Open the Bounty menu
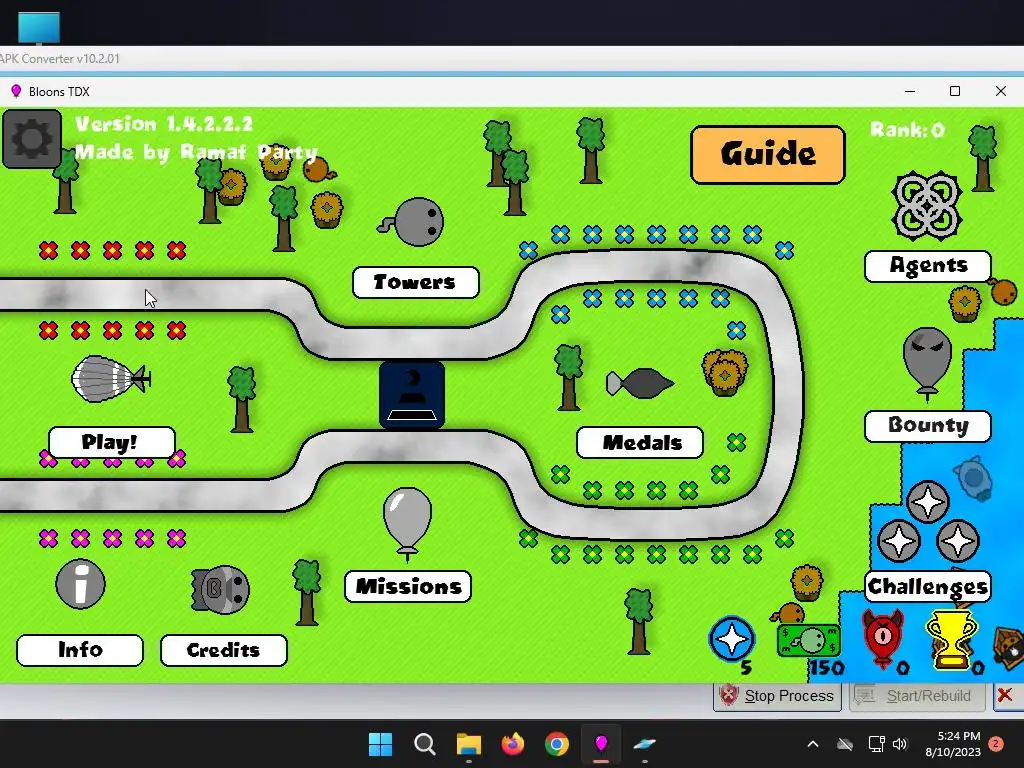Viewport: 1024px width, 768px height. [927, 426]
